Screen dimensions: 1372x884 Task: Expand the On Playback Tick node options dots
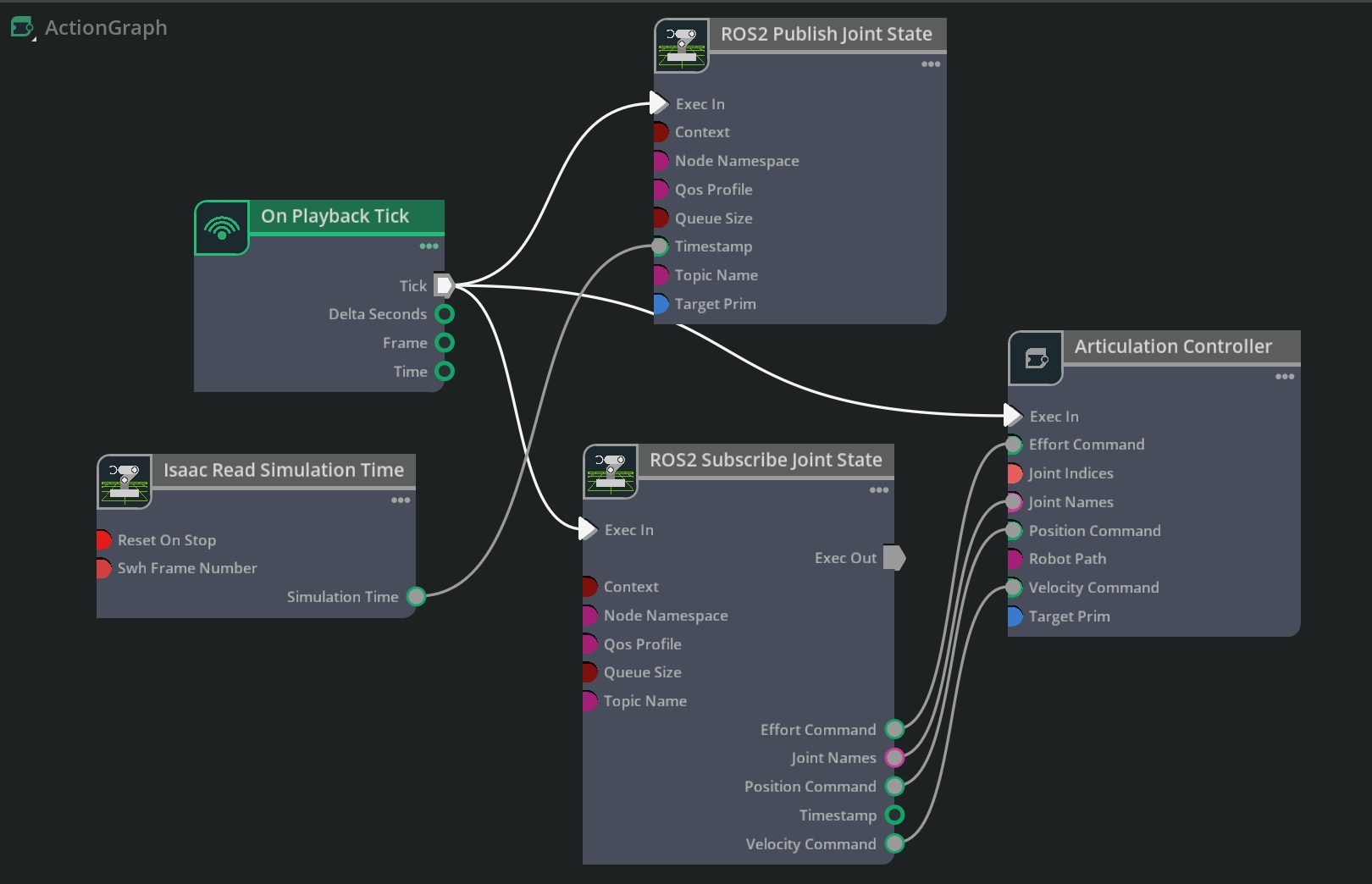[x=429, y=246]
